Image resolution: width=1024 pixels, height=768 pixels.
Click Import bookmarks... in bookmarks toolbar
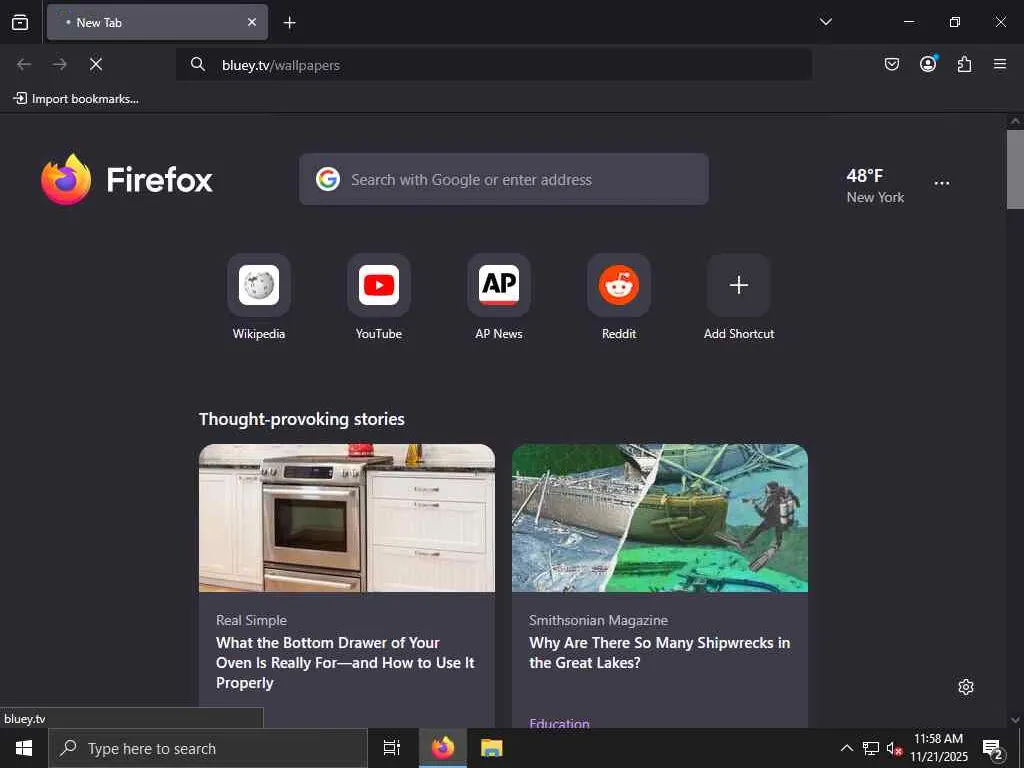click(x=76, y=99)
